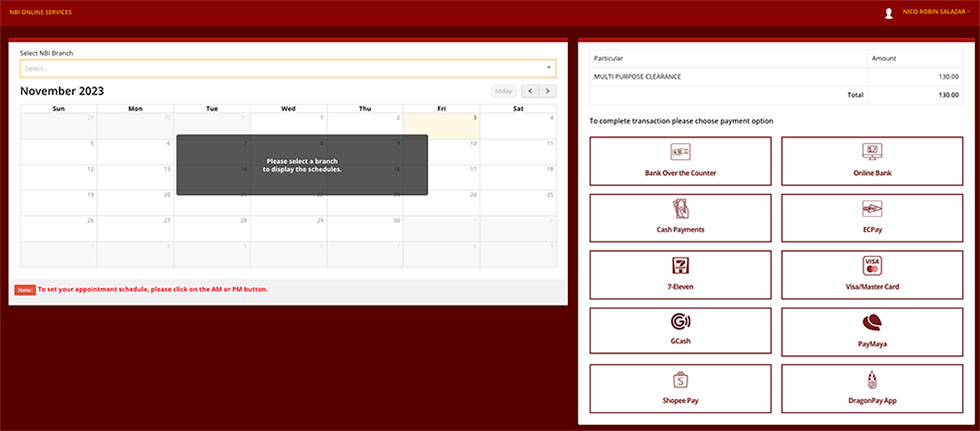Screen dimensions: 980x431
Task: Open NICO ROBIN SALAZAR account menu
Action: pyautogui.click(x=936, y=12)
